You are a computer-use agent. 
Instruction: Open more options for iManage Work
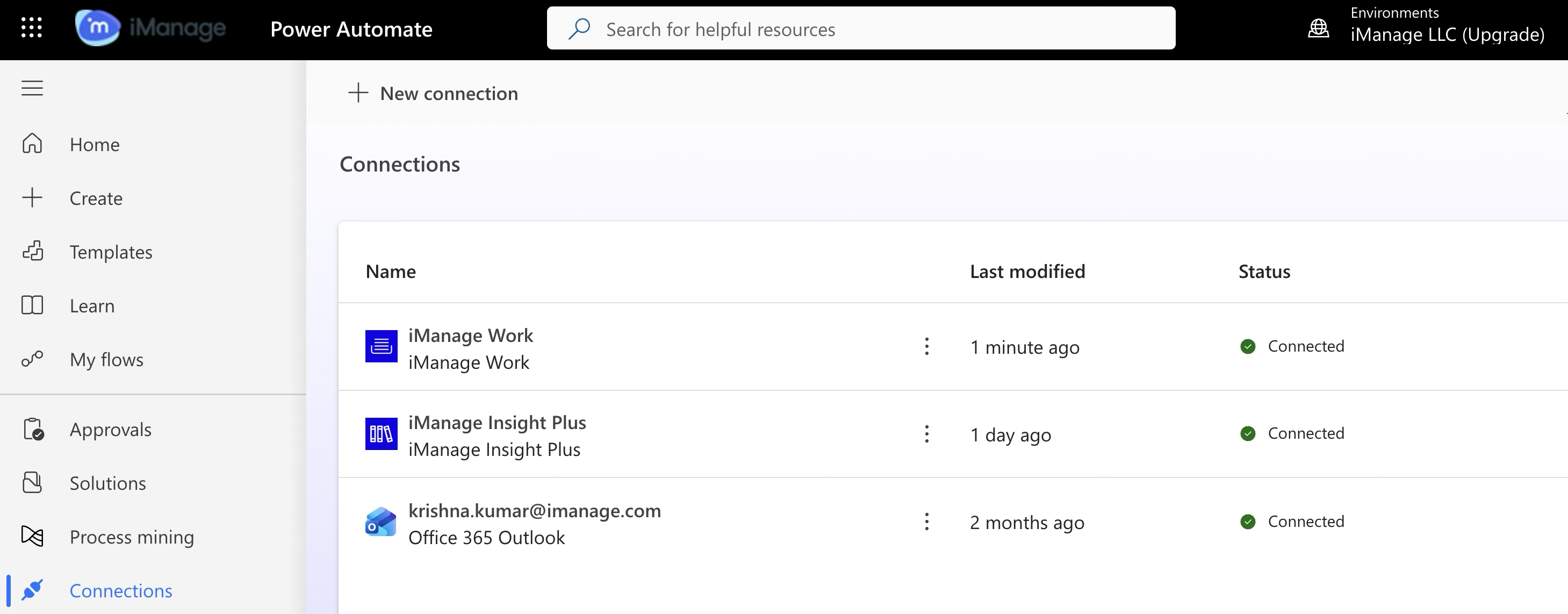tap(926, 347)
